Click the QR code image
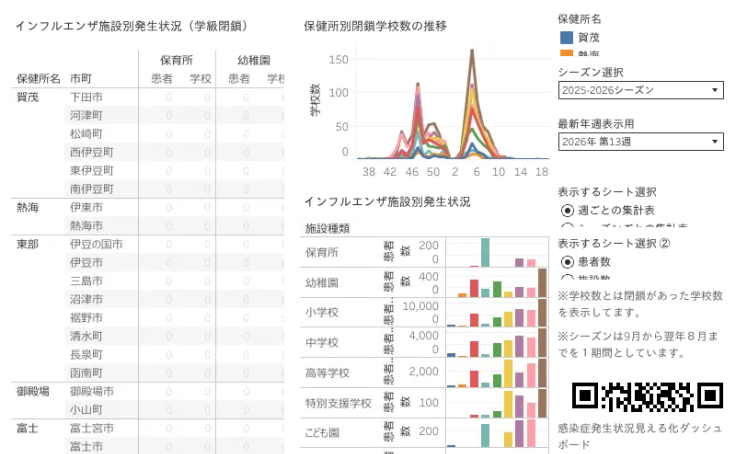This screenshot has width=736, height=454. [x=647, y=397]
